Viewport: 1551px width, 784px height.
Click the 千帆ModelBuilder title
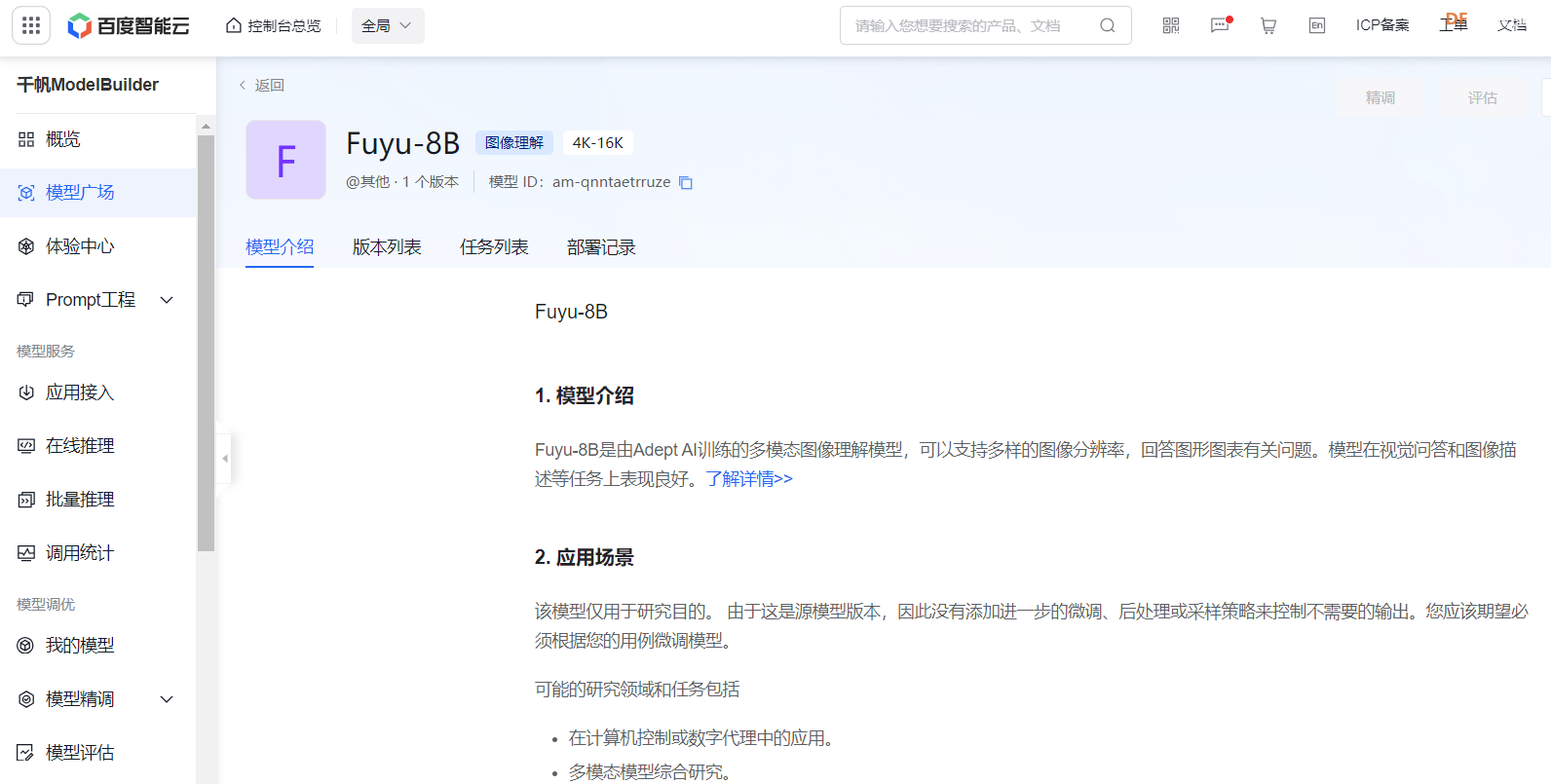tap(88, 85)
